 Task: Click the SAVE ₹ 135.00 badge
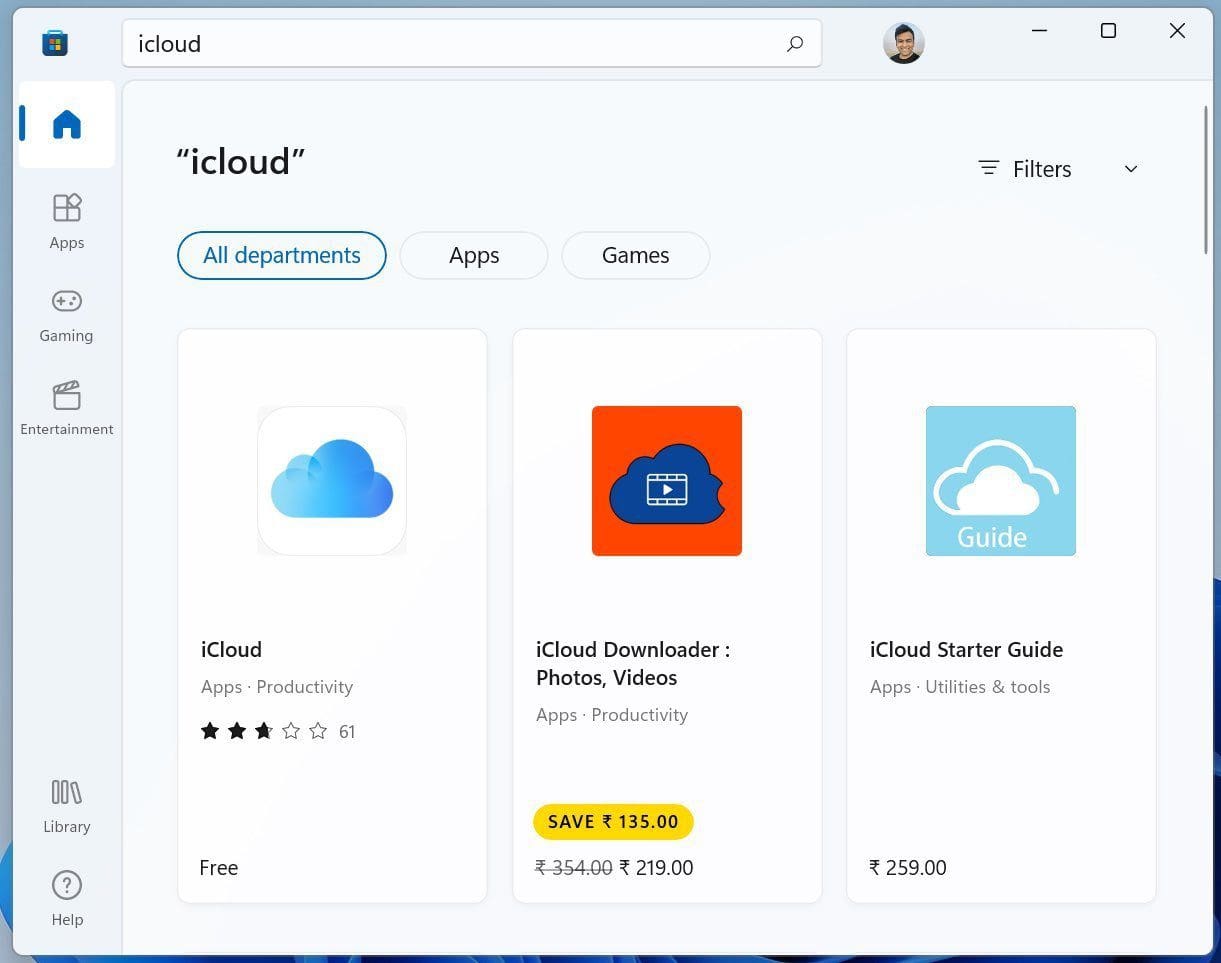613,822
